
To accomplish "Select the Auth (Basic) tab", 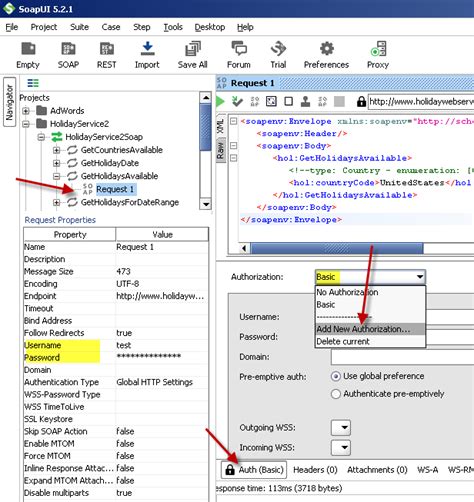I will (254, 470).
